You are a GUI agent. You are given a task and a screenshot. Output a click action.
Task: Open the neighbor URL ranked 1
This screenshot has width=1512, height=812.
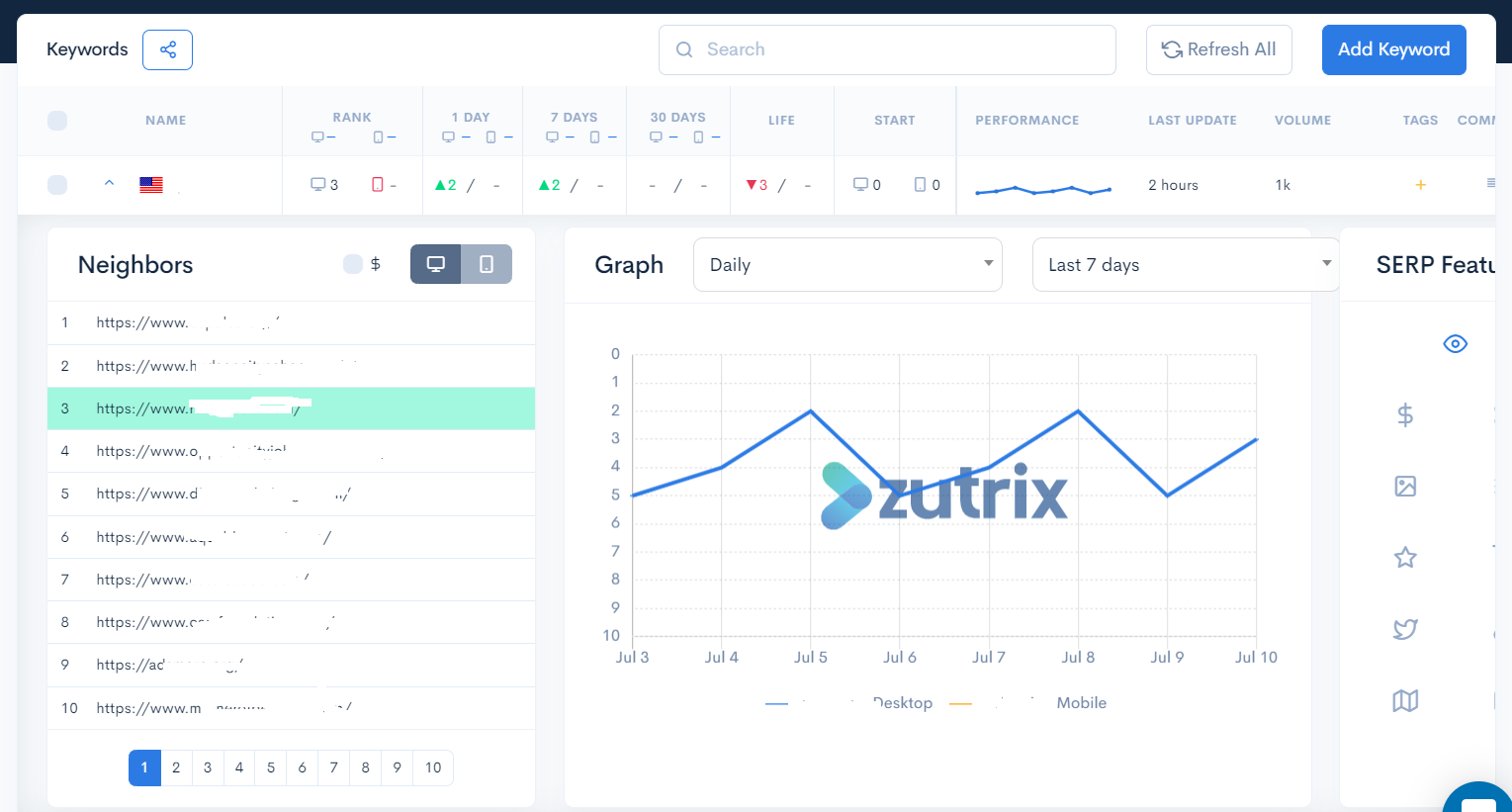coord(188,322)
